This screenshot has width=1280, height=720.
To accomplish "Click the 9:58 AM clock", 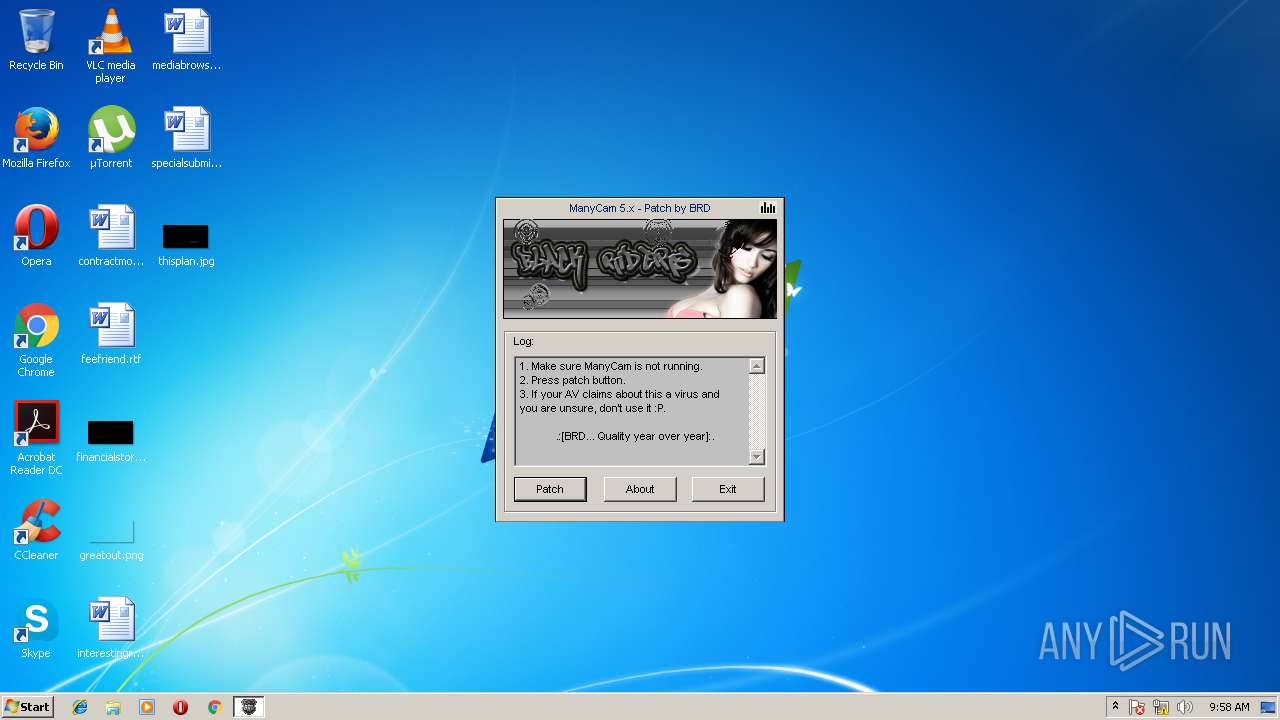I will (1229, 707).
